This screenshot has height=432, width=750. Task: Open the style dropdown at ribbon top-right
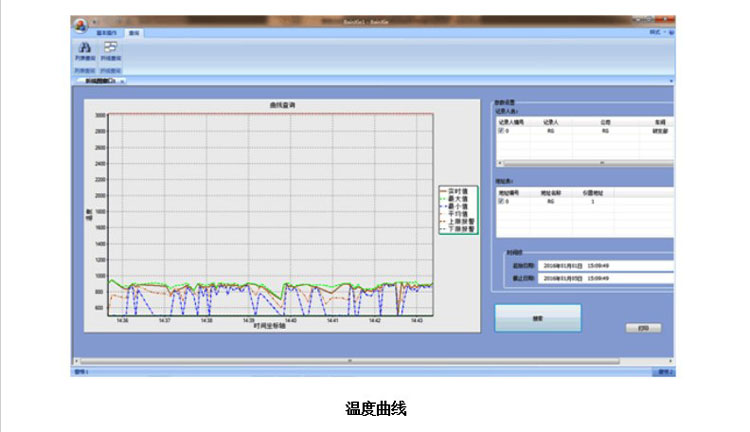coord(655,33)
